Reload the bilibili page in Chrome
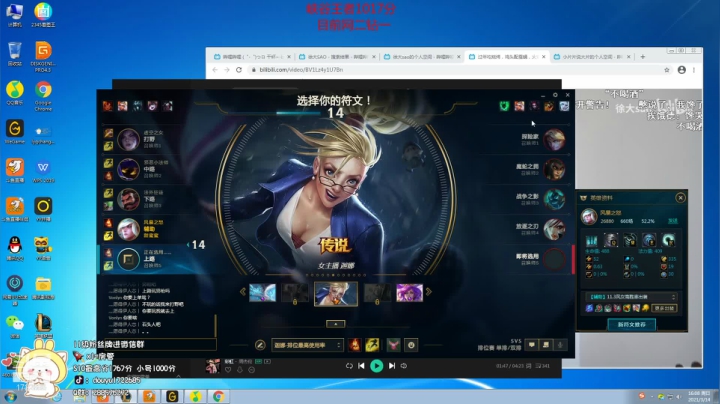Image resolution: width=720 pixels, height=404 pixels. pyautogui.click(x=239, y=70)
